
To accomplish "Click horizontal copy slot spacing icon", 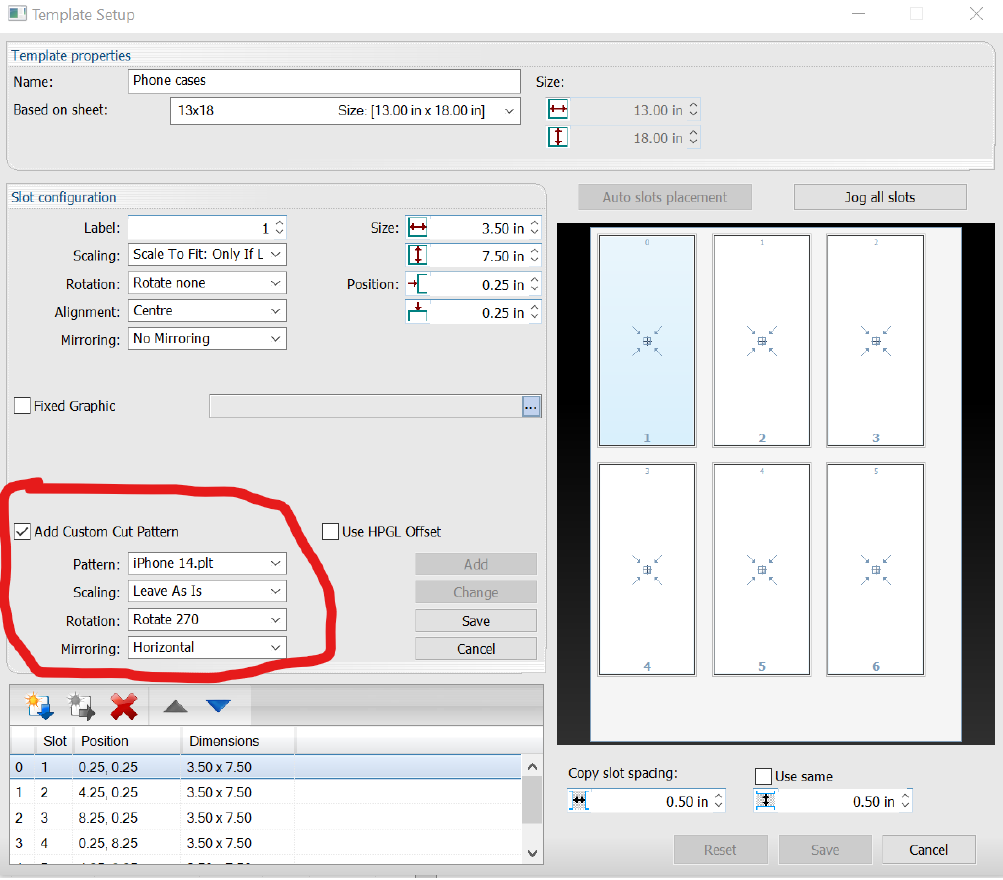I will point(578,800).
